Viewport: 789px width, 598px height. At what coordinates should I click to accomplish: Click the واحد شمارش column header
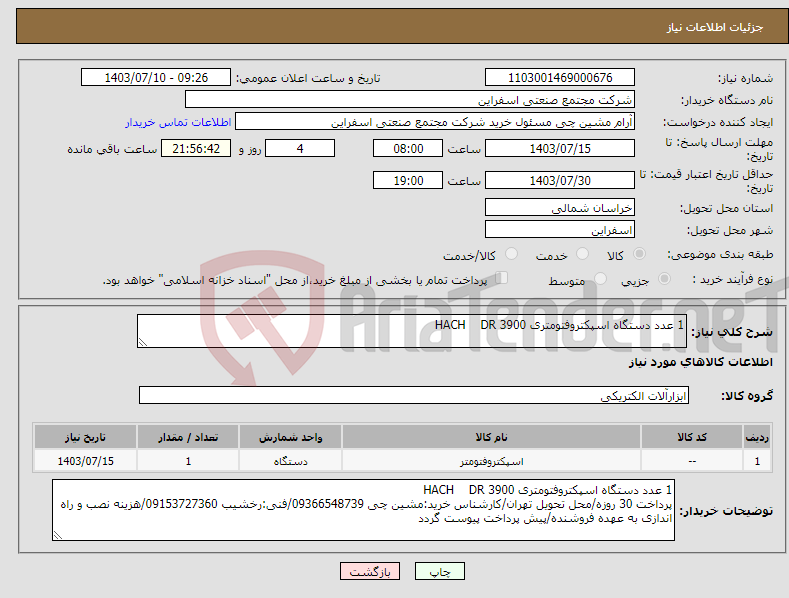[290, 437]
